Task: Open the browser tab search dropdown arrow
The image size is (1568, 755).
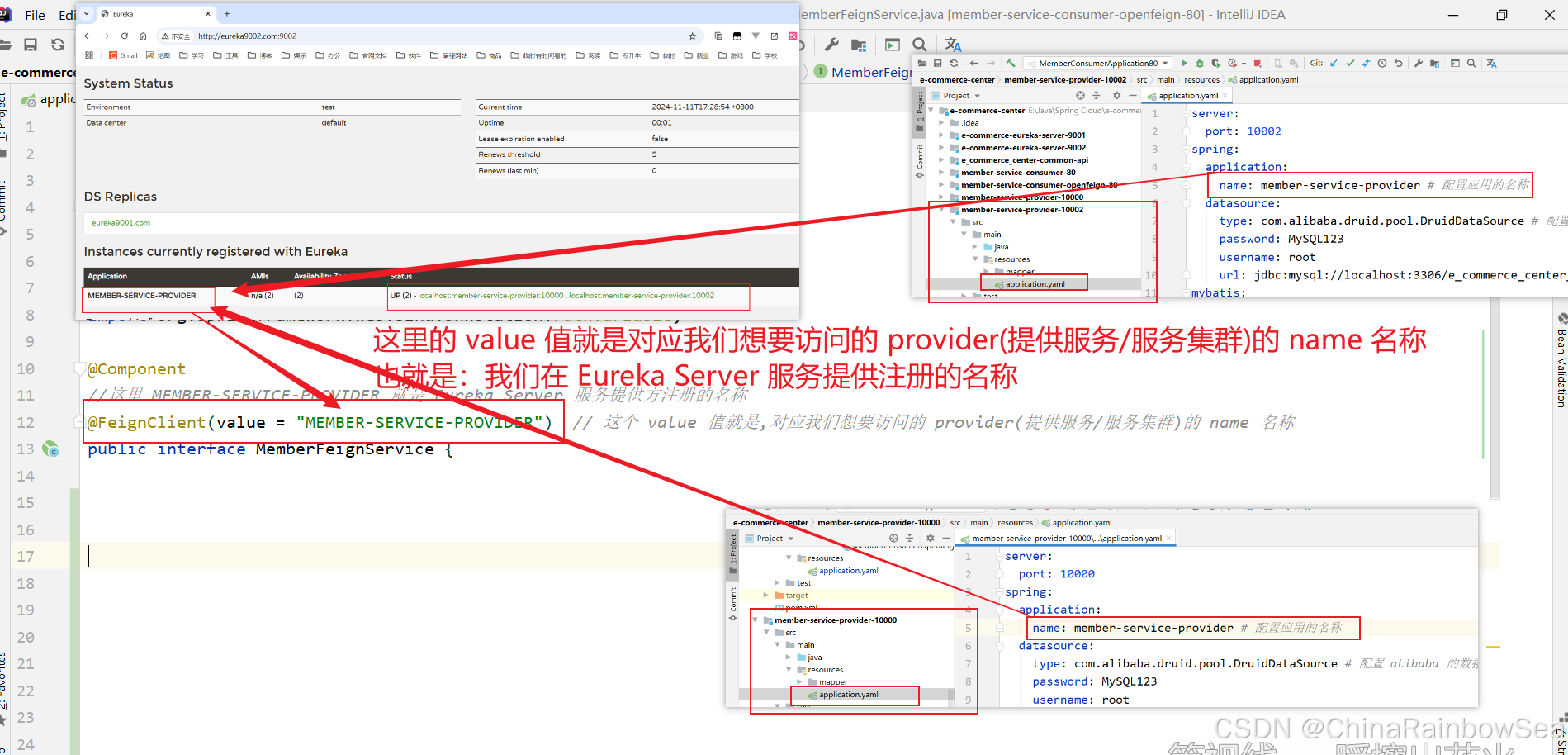Action: tap(86, 13)
